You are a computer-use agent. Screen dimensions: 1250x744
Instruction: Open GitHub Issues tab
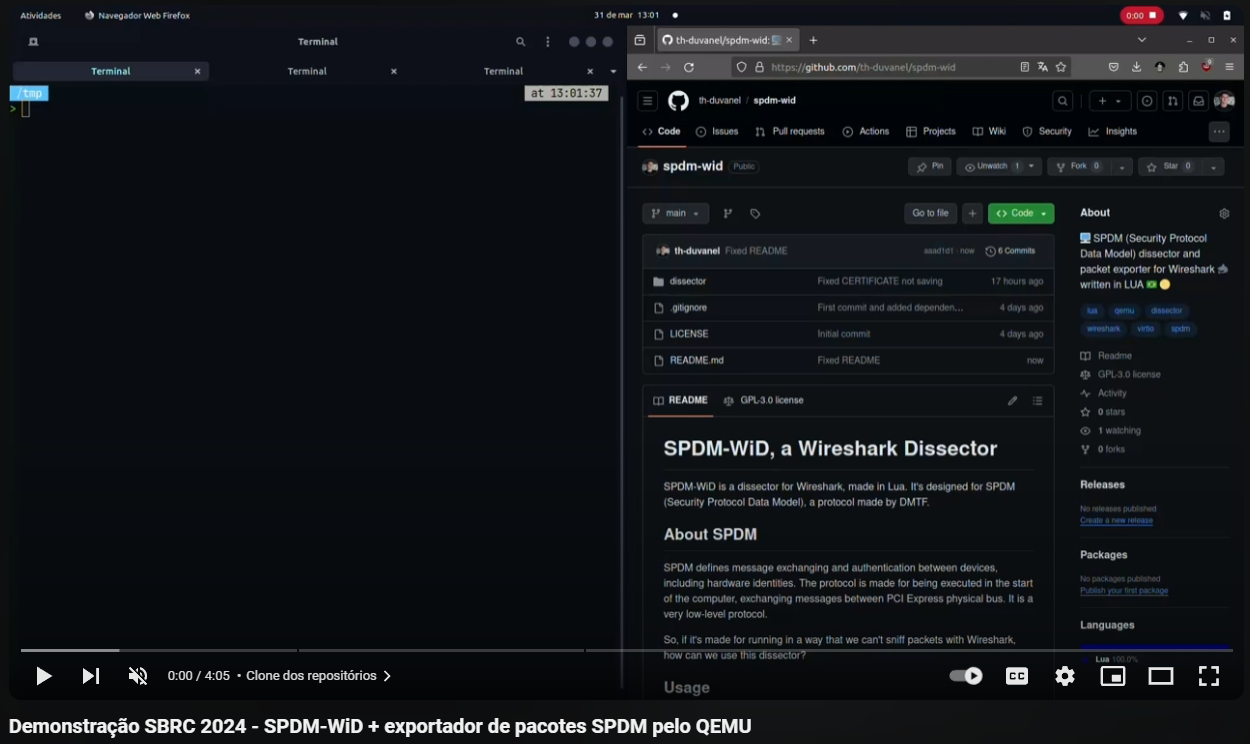tap(717, 131)
